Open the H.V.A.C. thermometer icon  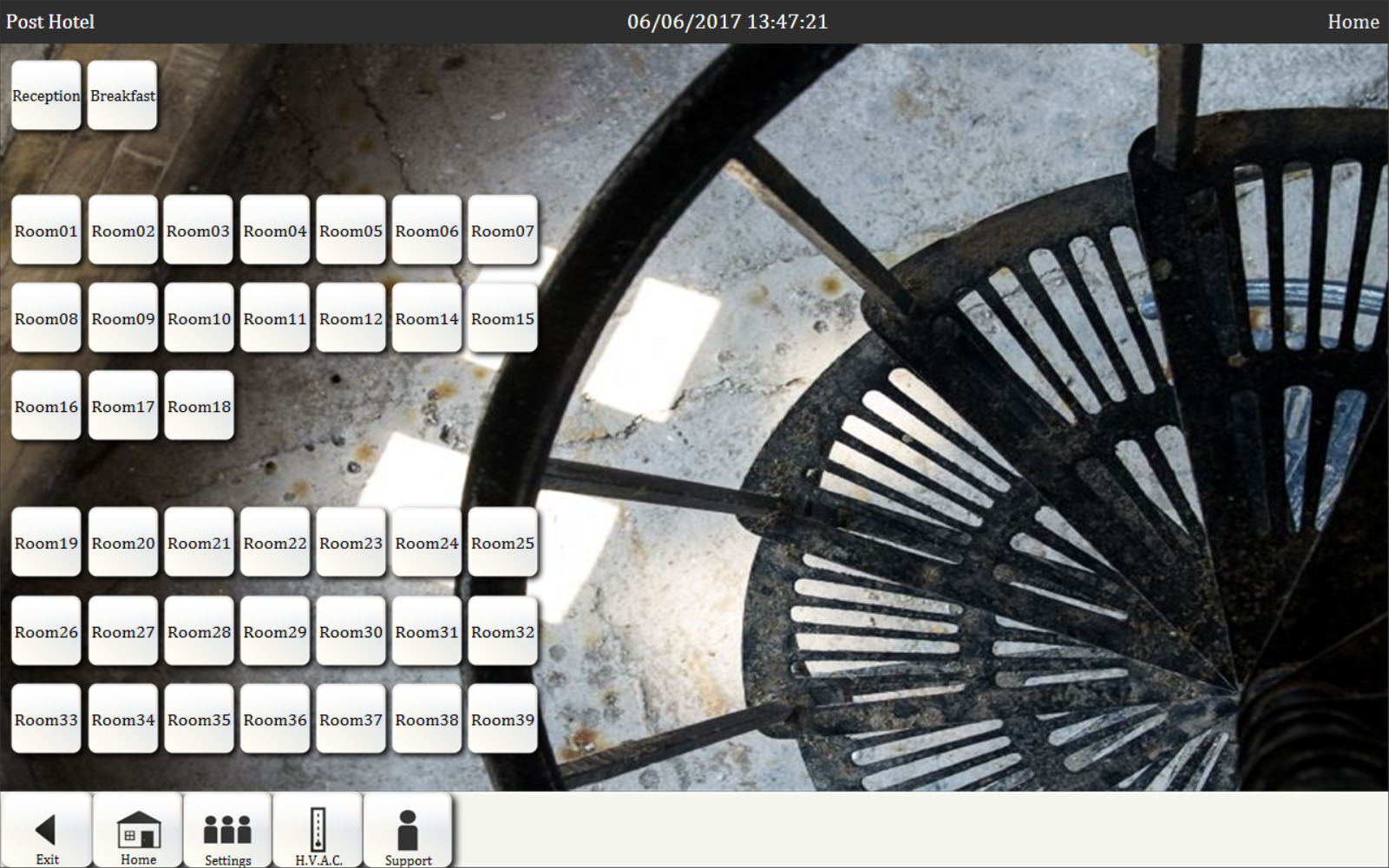pos(318,831)
